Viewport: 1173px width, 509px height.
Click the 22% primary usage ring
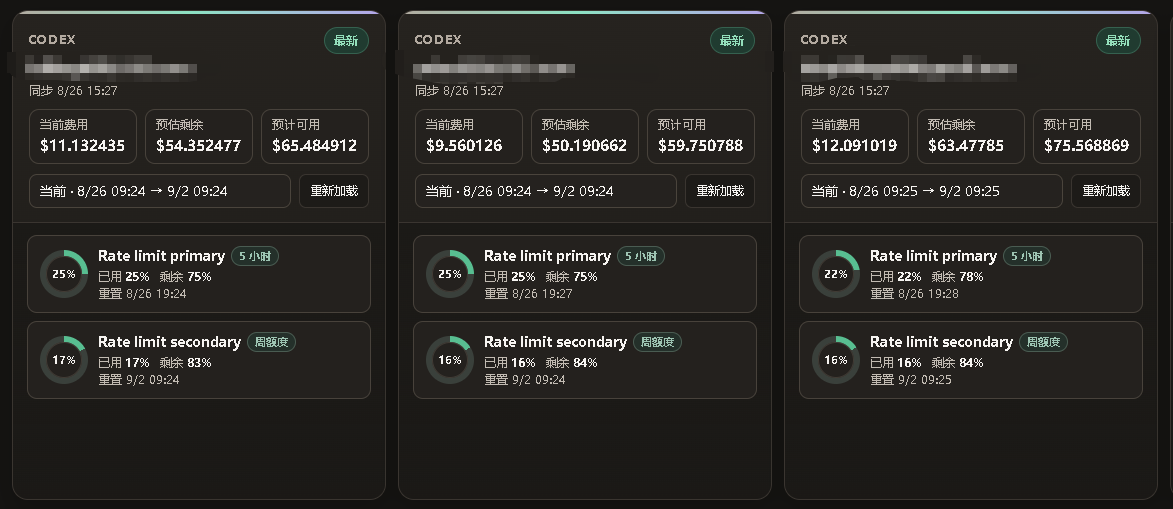[x=836, y=274]
